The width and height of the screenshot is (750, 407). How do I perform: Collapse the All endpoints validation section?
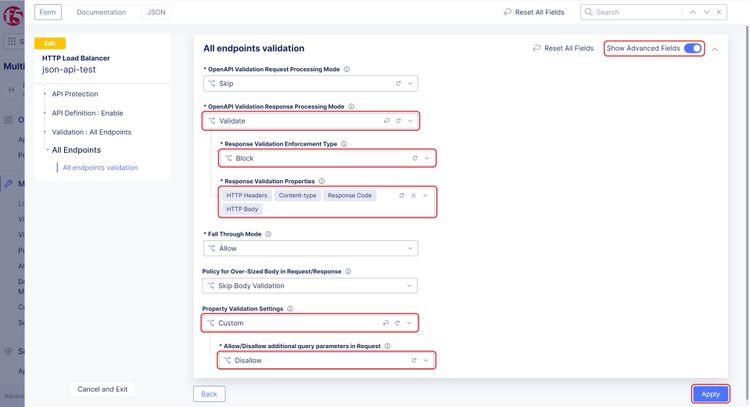(x=714, y=48)
